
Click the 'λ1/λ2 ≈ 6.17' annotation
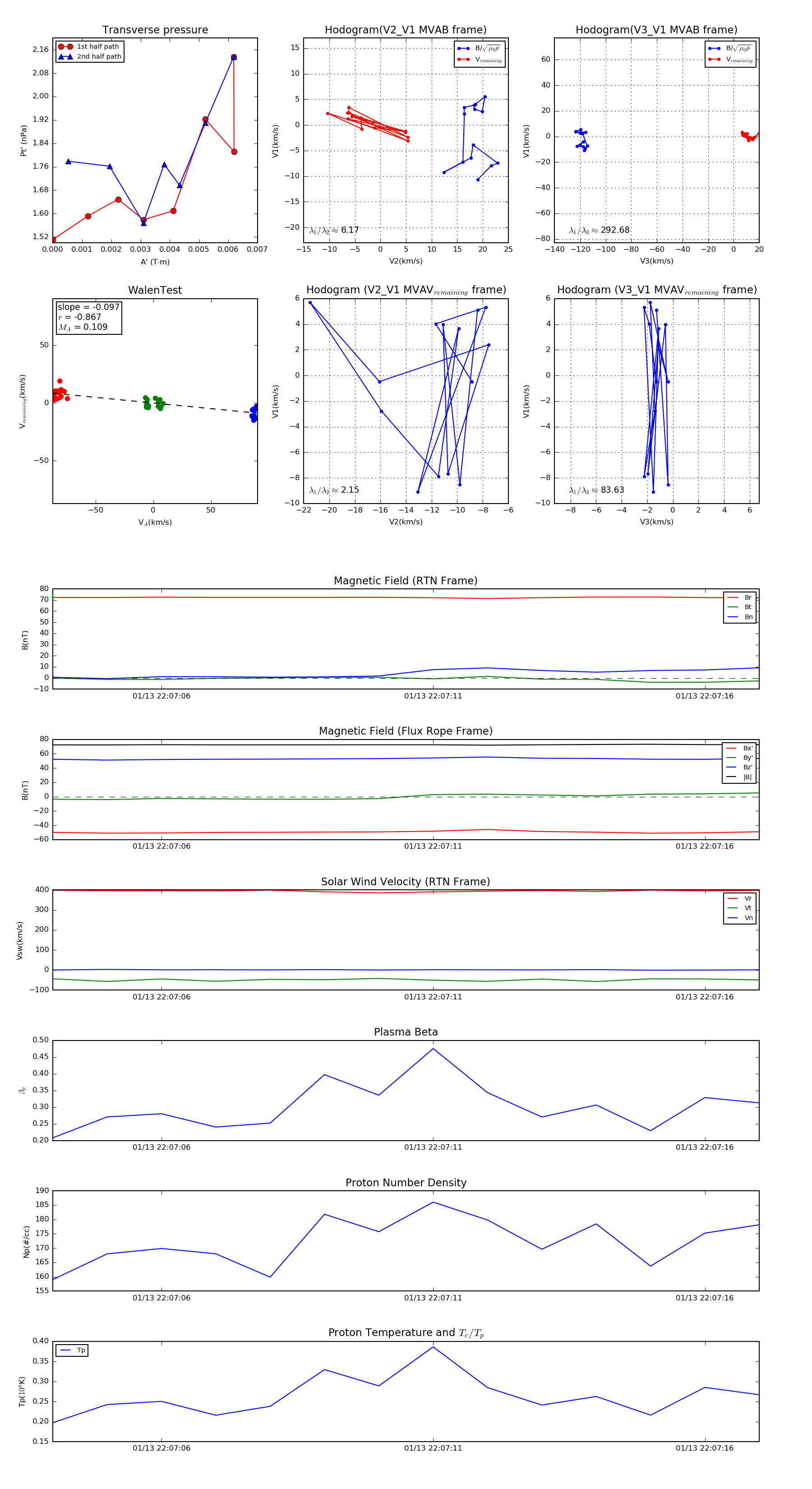pyautogui.click(x=334, y=230)
